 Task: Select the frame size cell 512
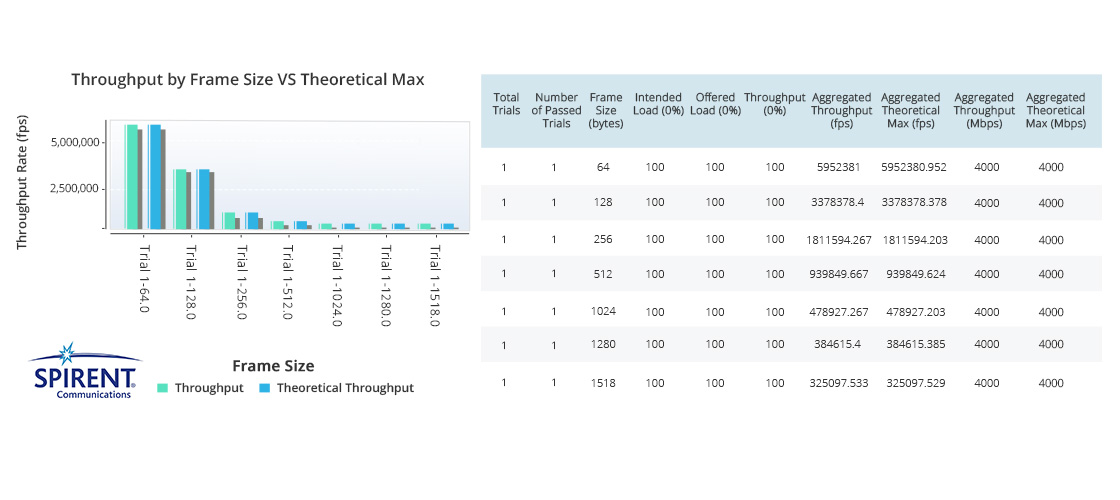tap(604, 274)
